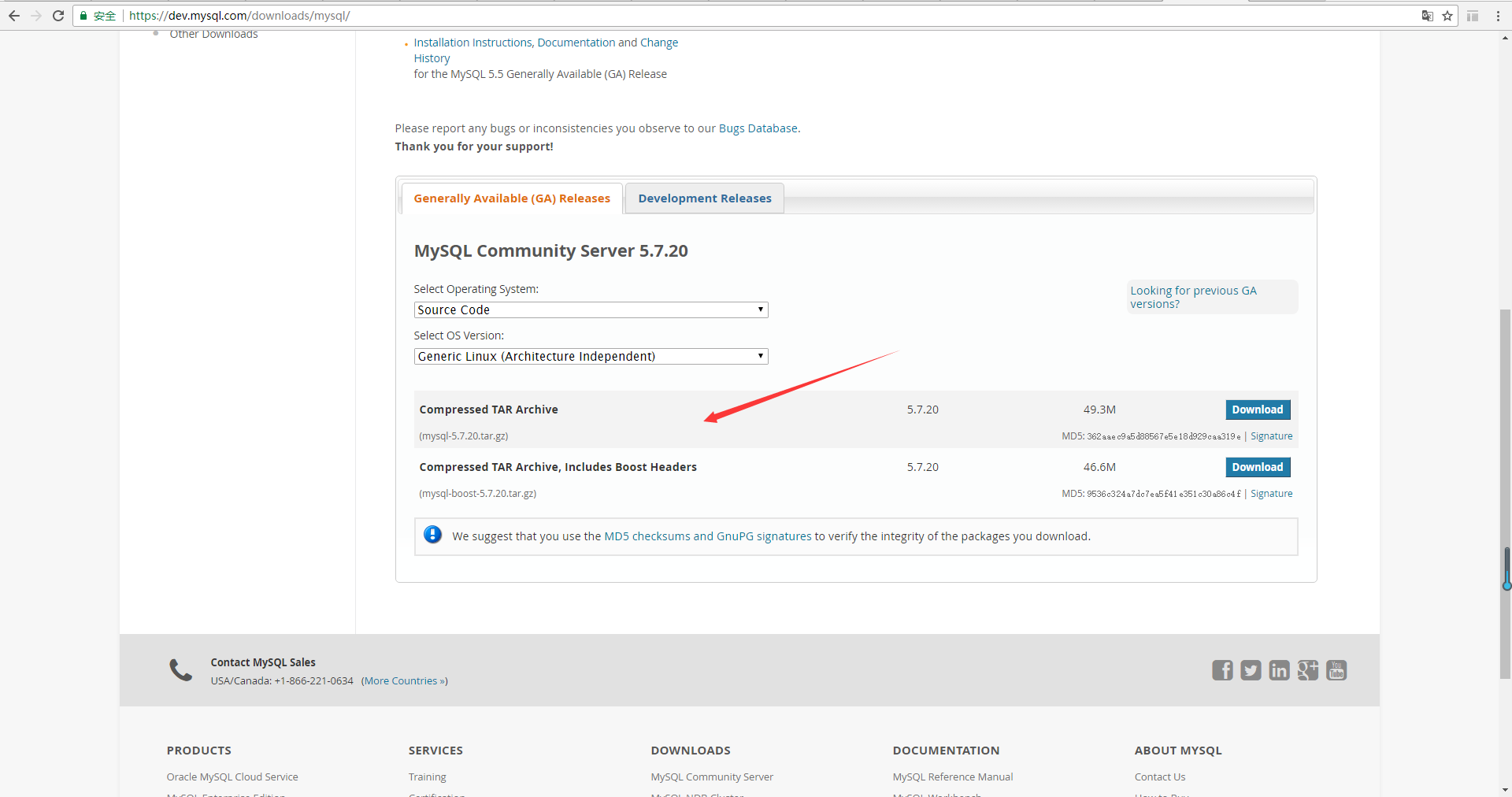Image resolution: width=1512 pixels, height=797 pixels.
Task: Download Compressed TAR Archive mysql-5.7.20.tar.gz
Action: (x=1258, y=410)
